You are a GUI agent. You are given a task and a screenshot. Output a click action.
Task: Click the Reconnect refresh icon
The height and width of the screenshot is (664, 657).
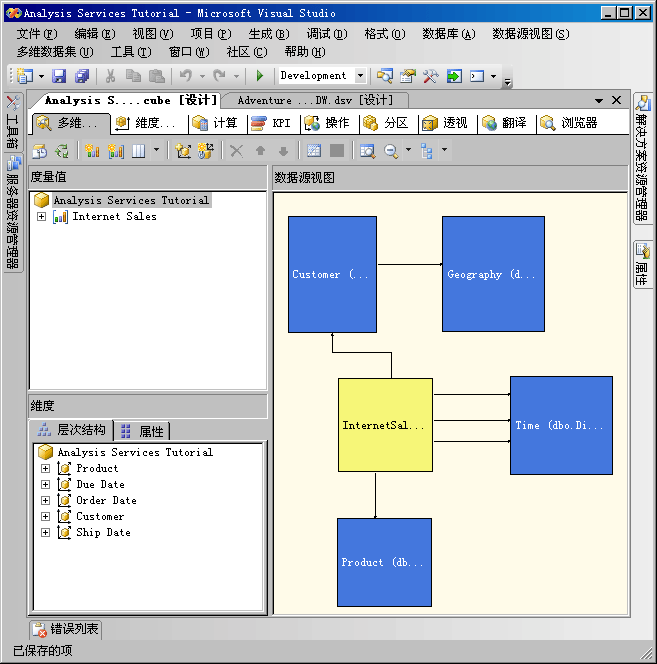point(62,151)
